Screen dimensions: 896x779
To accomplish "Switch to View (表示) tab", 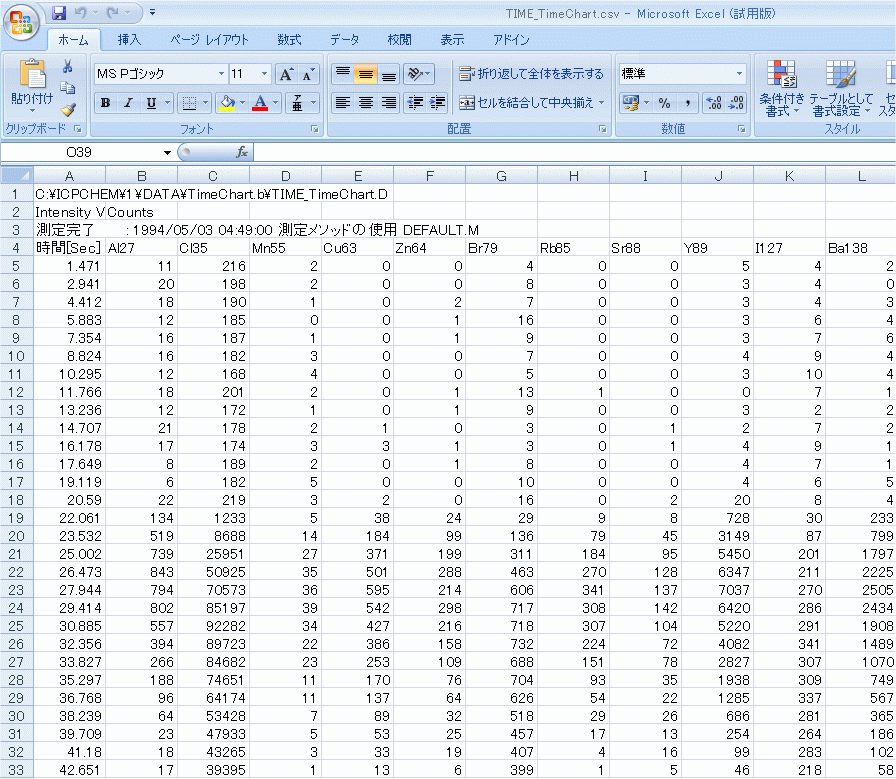I will 452,39.
